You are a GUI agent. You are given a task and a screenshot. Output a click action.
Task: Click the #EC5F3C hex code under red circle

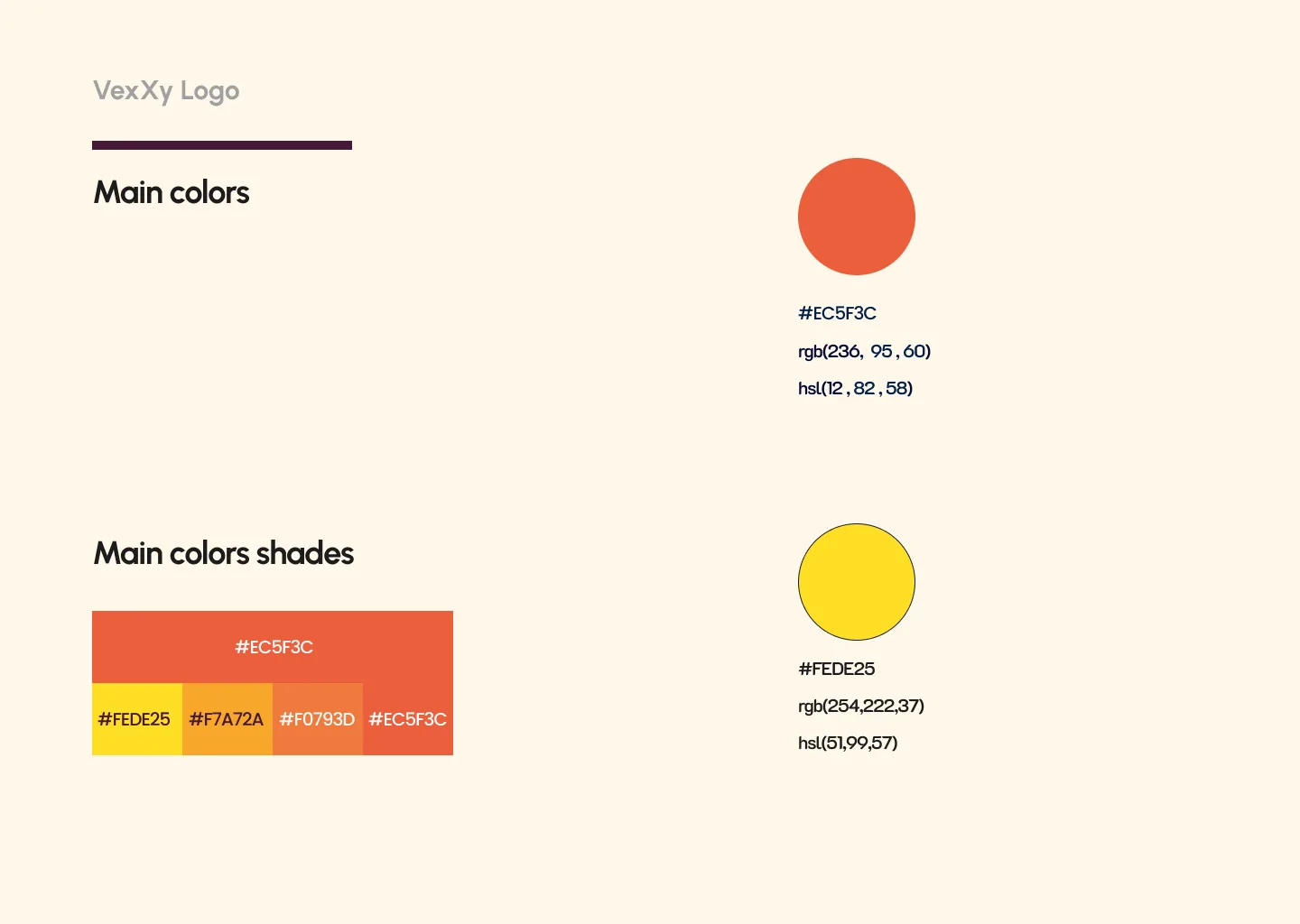point(837,313)
